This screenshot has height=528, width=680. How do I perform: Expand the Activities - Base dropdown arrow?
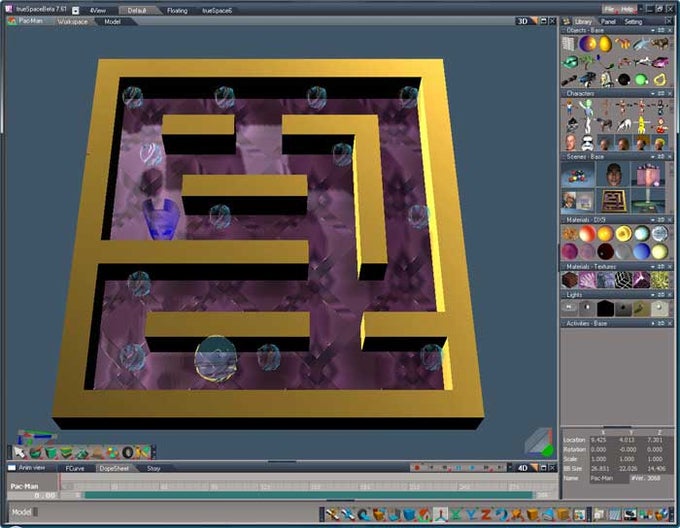point(652,323)
